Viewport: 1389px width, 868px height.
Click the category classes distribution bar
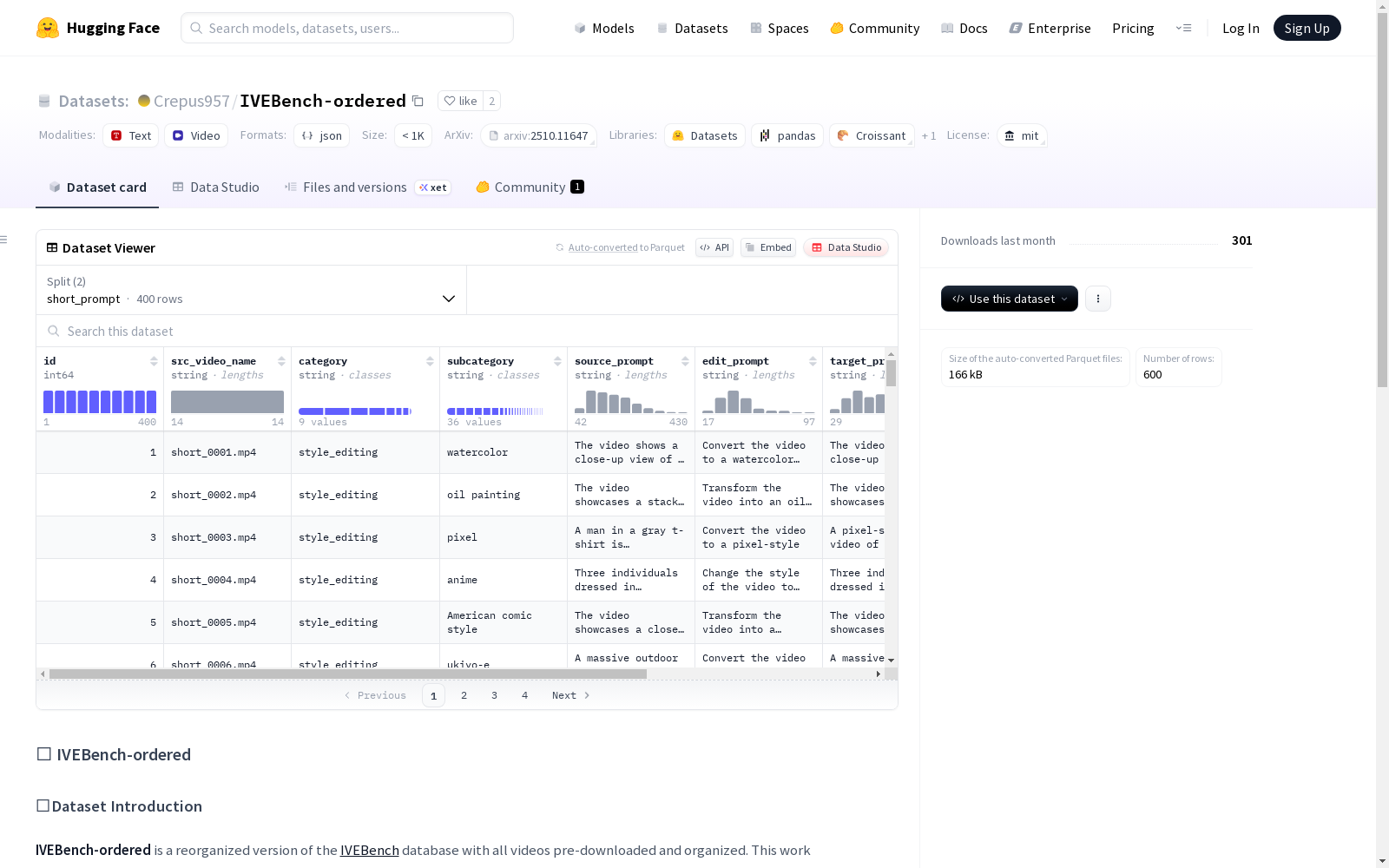[355, 411]
